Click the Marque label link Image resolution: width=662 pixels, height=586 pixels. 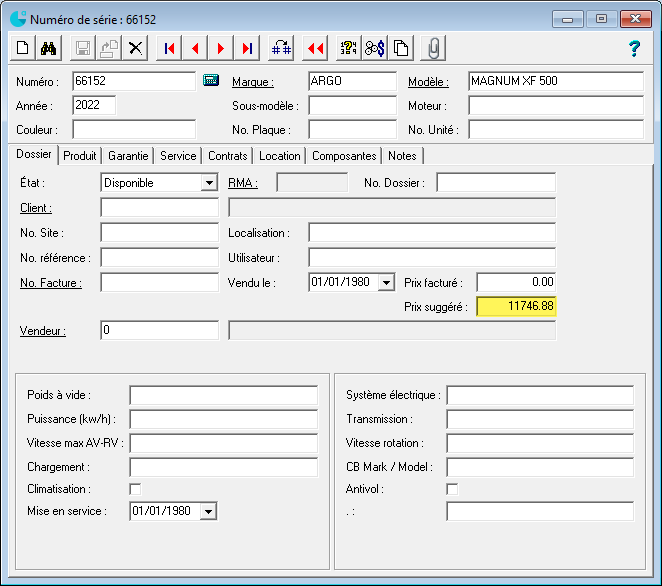click(253, 82)
